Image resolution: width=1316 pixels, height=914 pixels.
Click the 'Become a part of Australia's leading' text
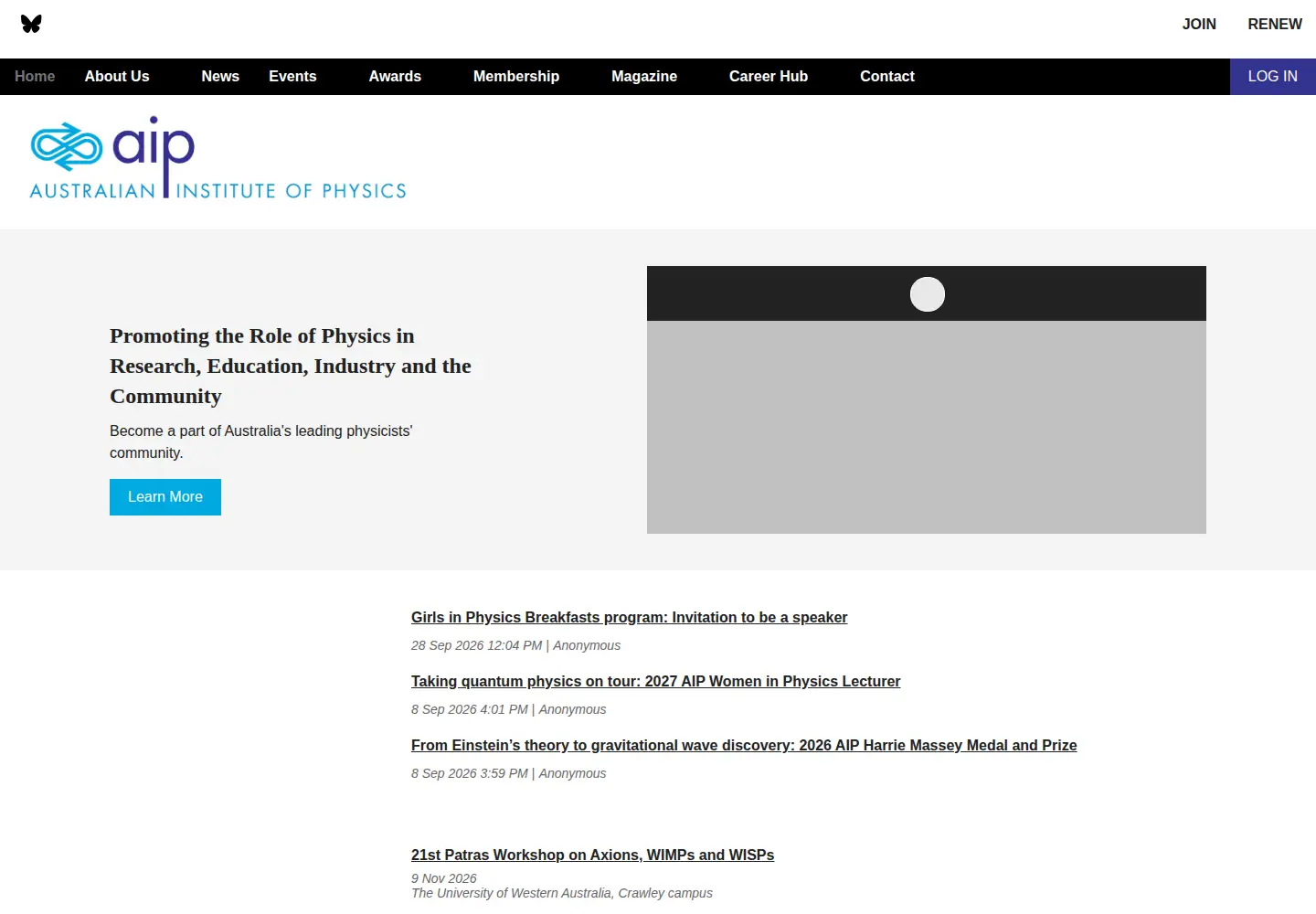tap(260, 441)
